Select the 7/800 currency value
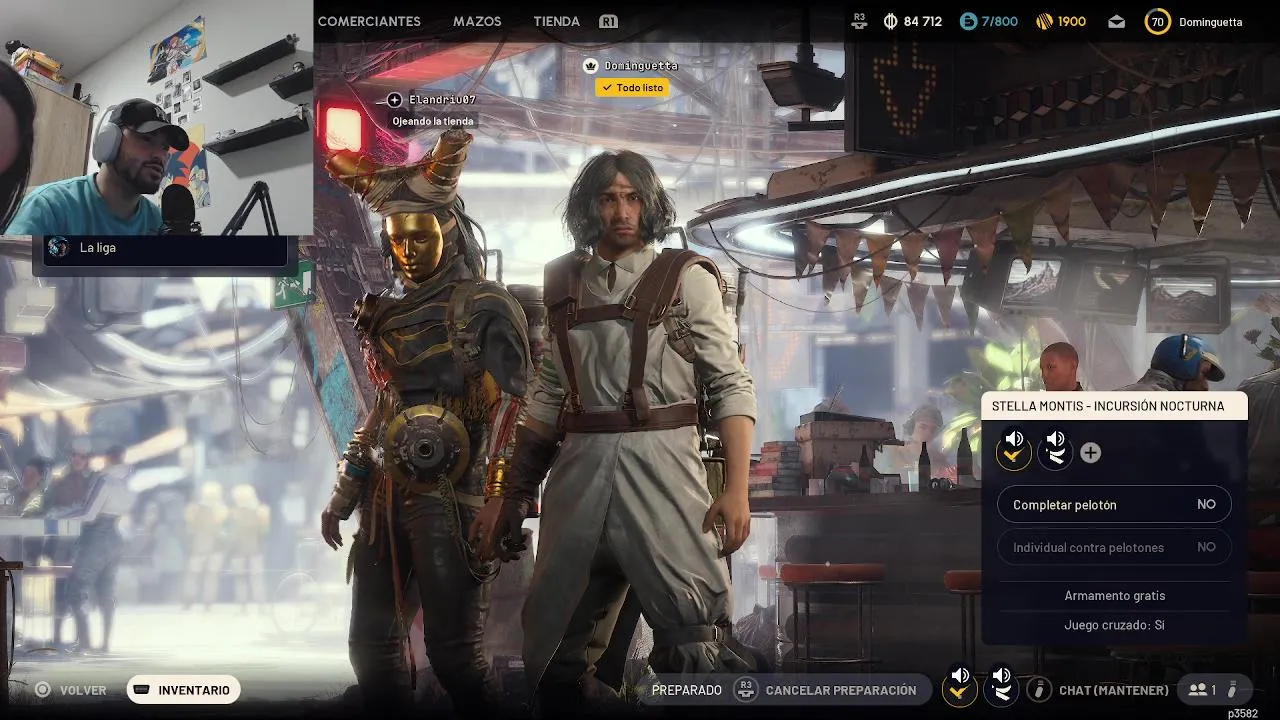This screenshot has width=1280, height=720. tap(999, 21)
